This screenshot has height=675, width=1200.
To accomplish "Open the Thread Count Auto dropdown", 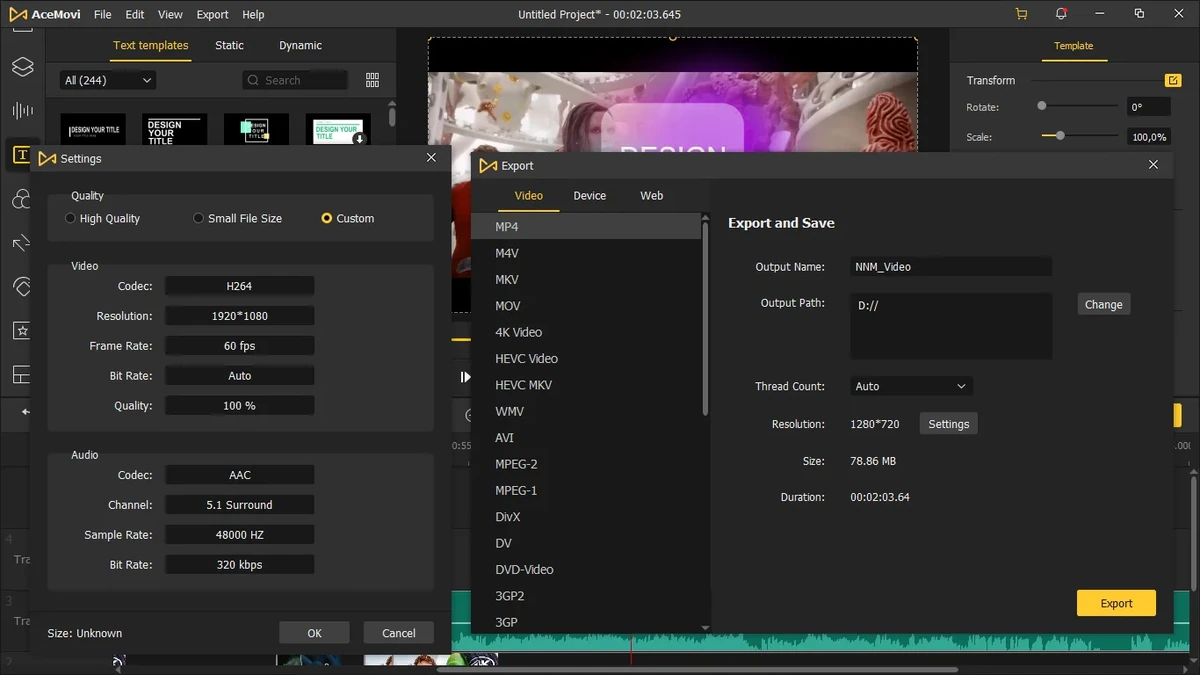I will (x=911, y=386).
